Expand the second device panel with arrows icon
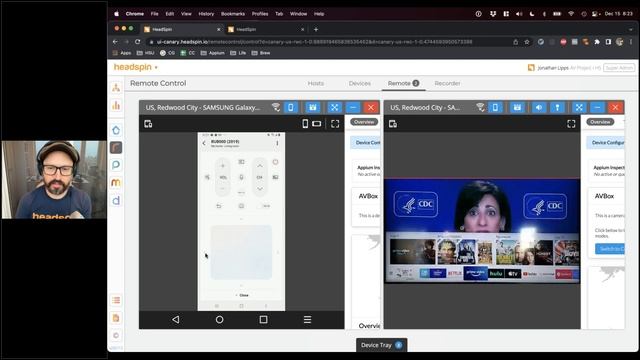 (x=579, y=107)
